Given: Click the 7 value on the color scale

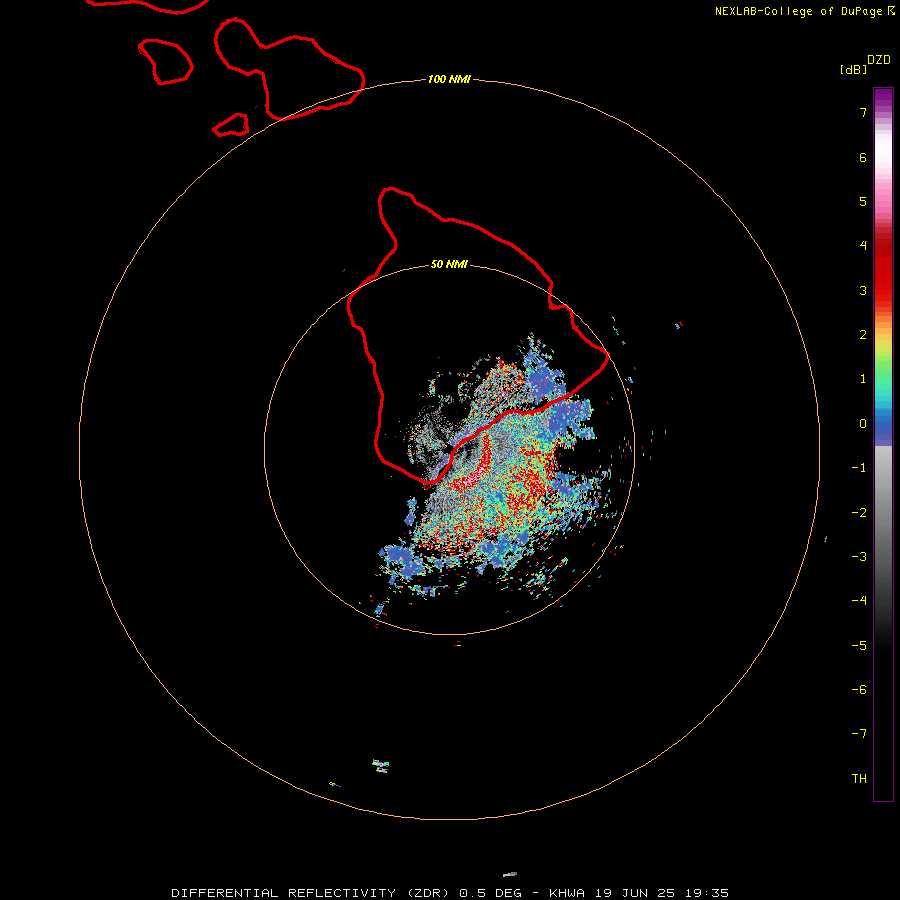Looking at the screenshot, I should click(863, 112).
